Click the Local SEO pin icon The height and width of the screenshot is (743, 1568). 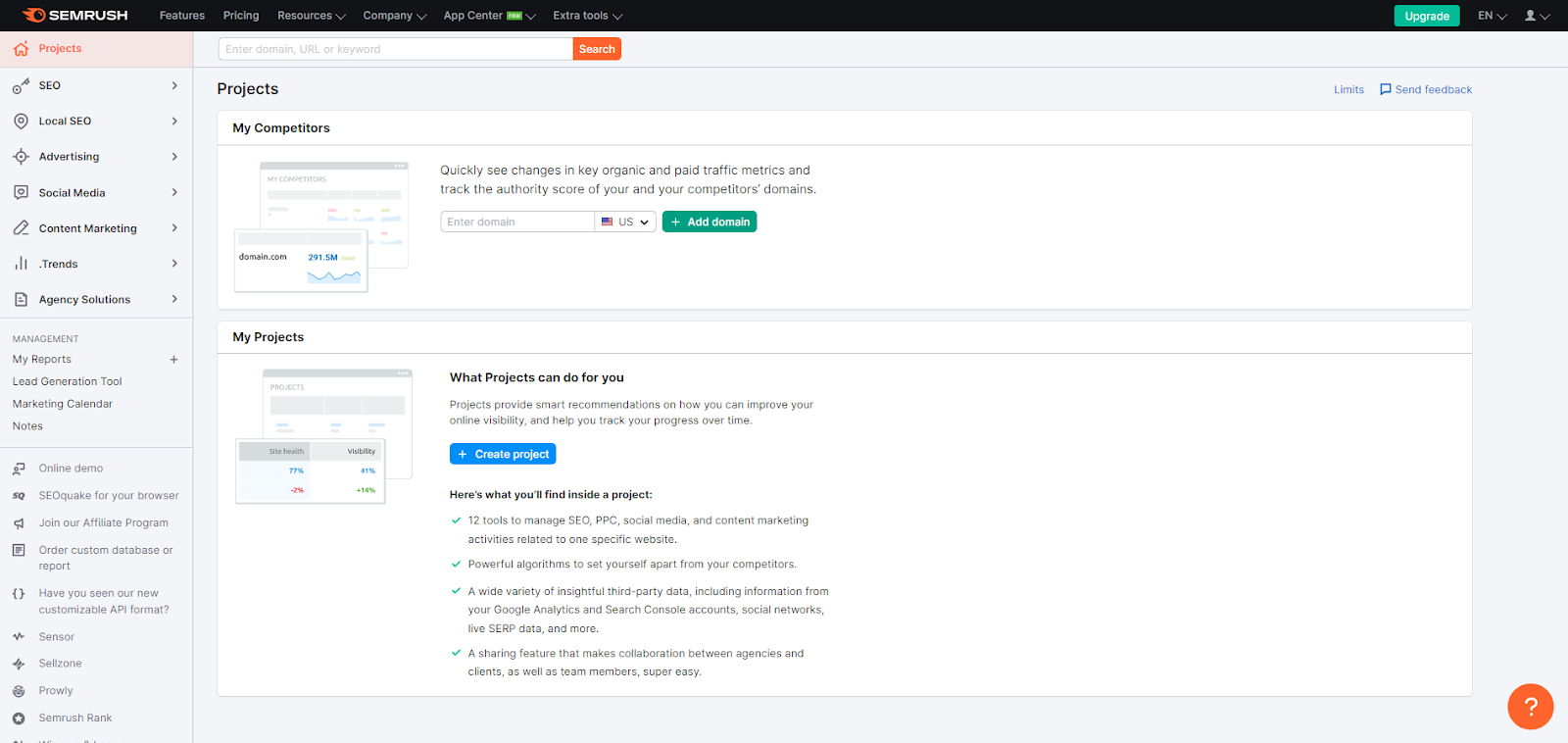[x=21, y=122]
